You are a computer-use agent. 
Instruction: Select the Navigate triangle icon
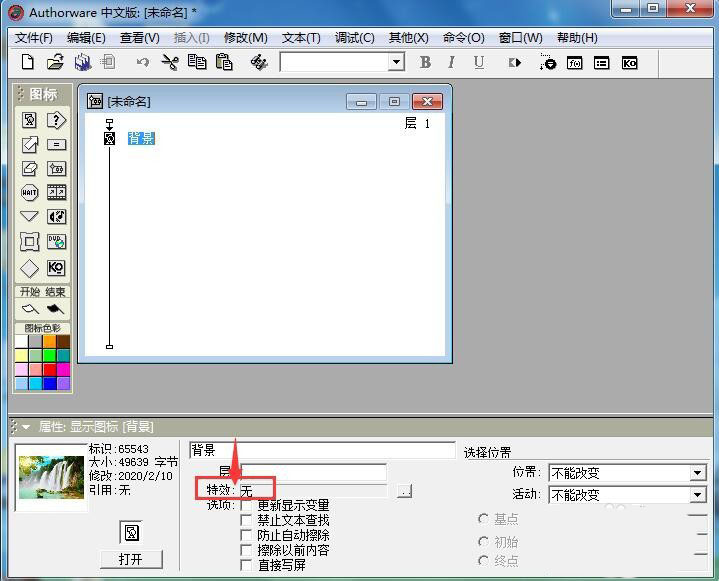coord(29,216)
